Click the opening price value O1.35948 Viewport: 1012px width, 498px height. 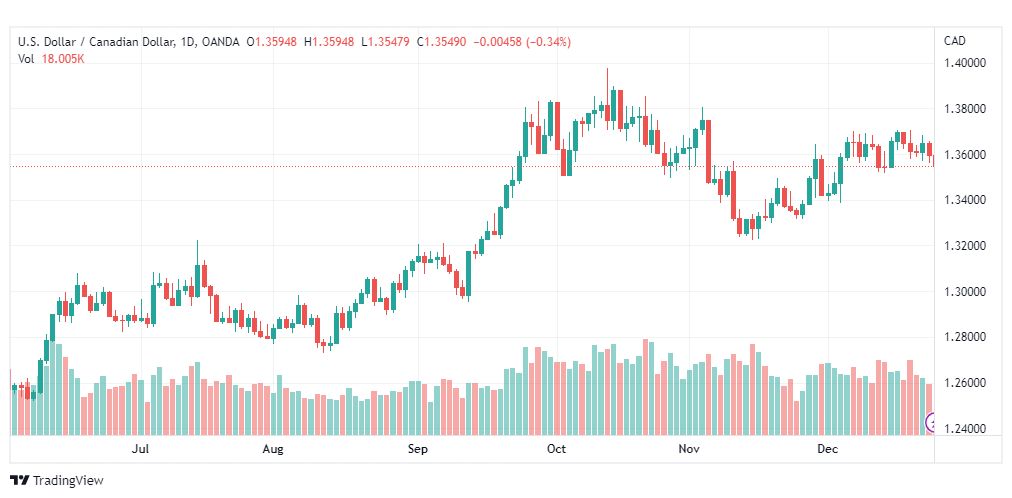[272, 42]
